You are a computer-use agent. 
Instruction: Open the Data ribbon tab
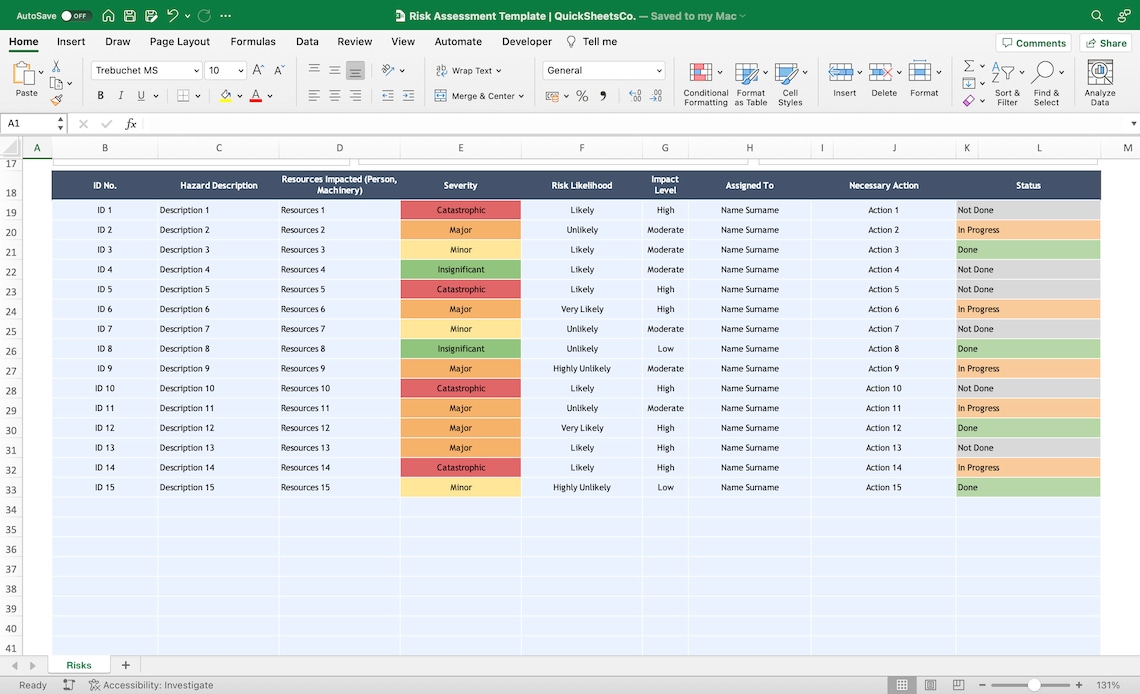tap(306, 42)
